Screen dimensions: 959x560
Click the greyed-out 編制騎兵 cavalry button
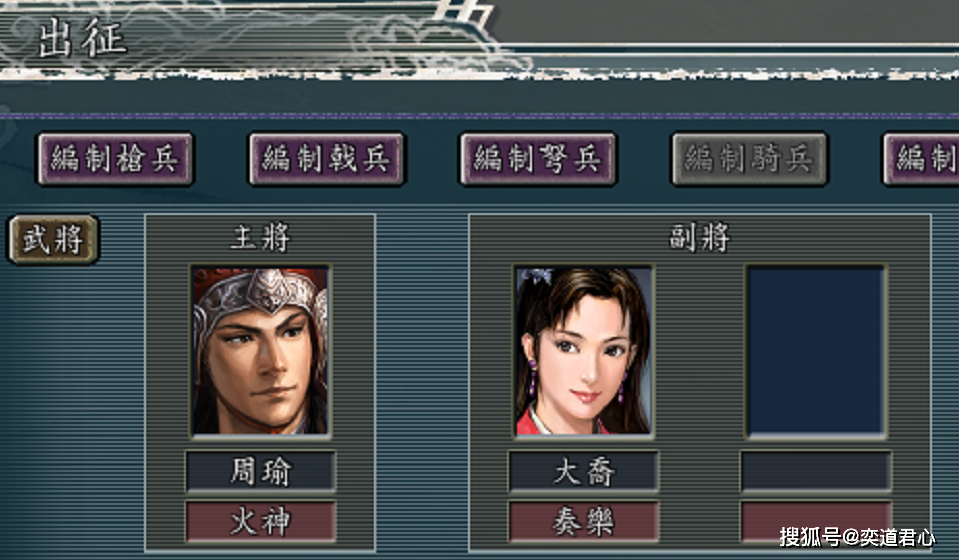[x=749, y=159]
